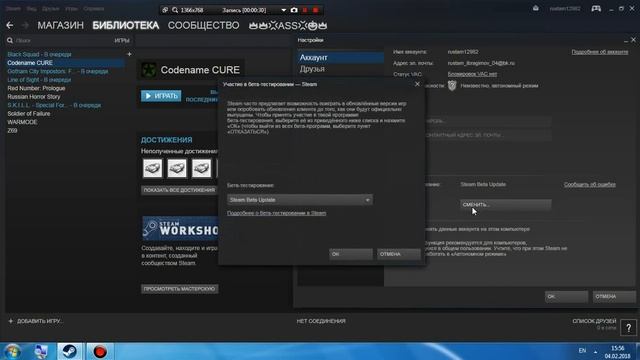Click the plus icon beside Black Squad

pos(129,54)
